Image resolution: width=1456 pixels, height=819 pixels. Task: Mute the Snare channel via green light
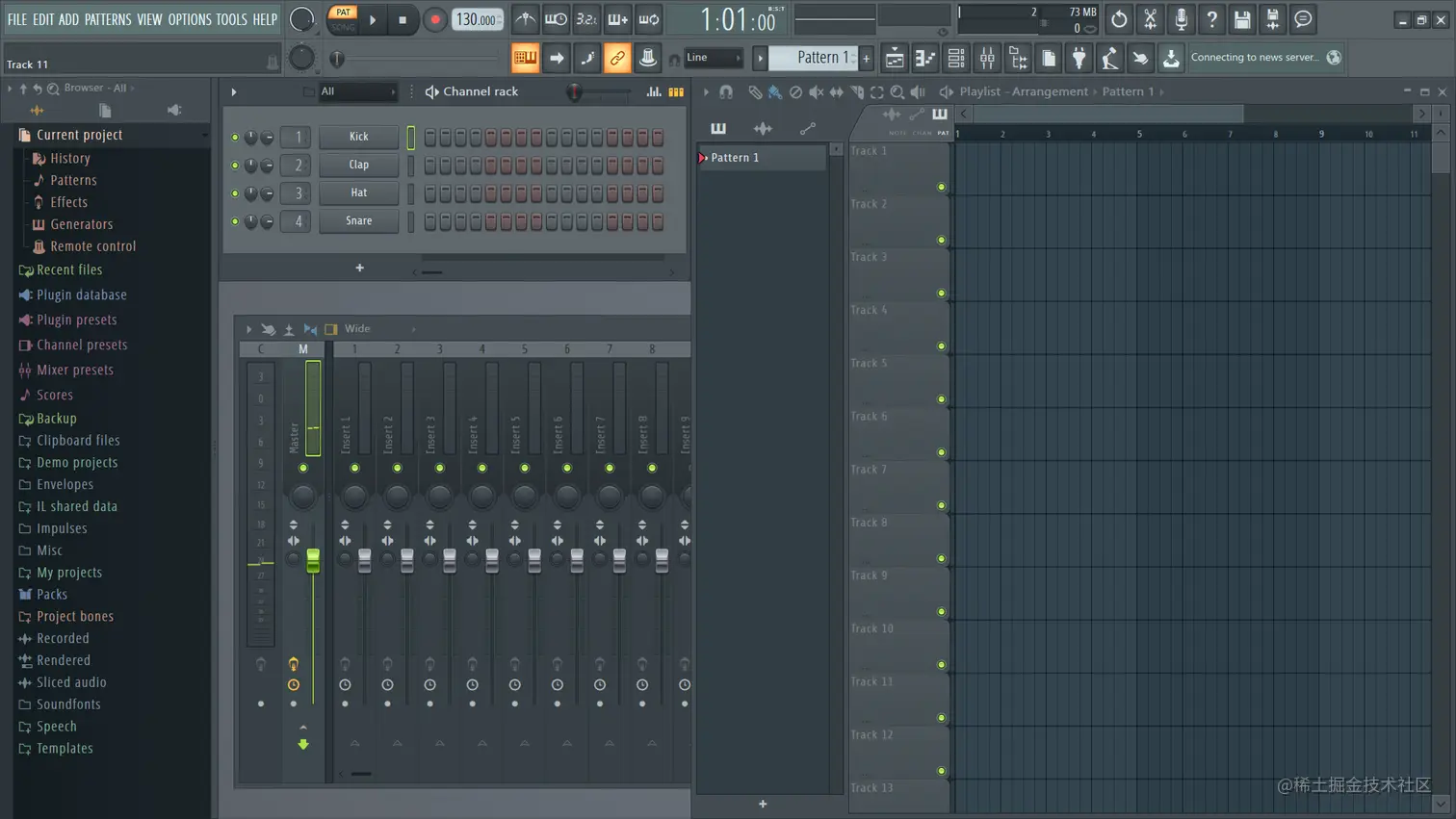235,221
